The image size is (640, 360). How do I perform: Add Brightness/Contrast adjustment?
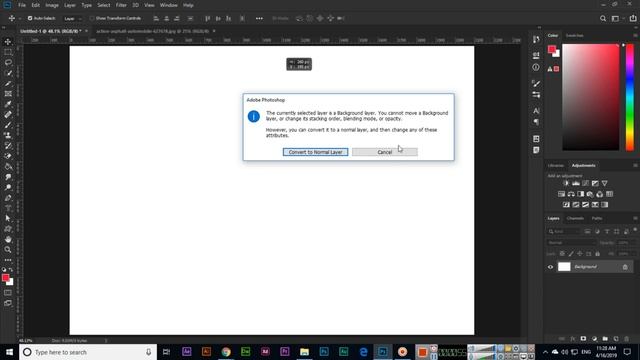click(x=566, y=183)
